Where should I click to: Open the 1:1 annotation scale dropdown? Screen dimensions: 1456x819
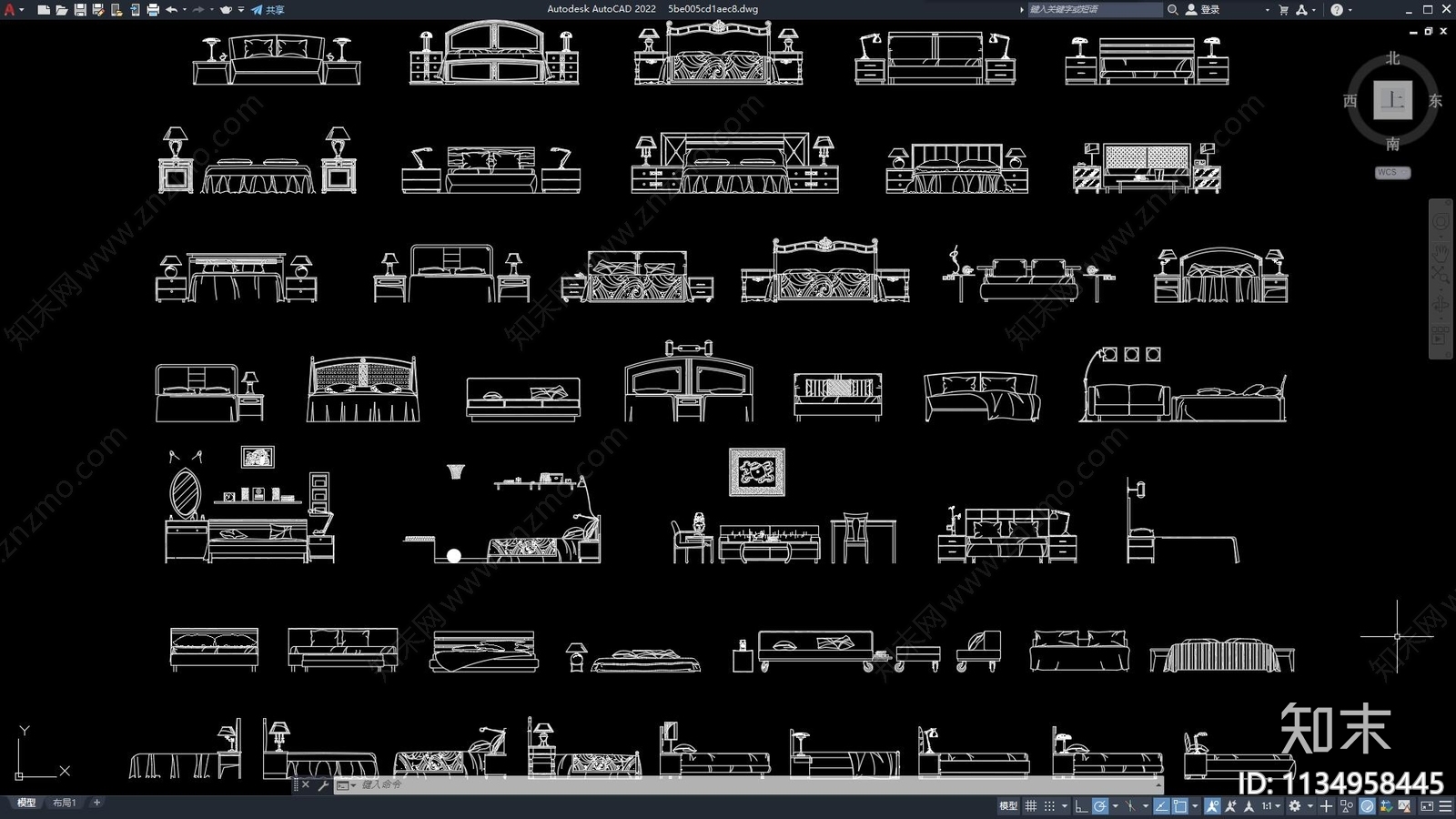pyautogui.click(x=1270, y=805)
